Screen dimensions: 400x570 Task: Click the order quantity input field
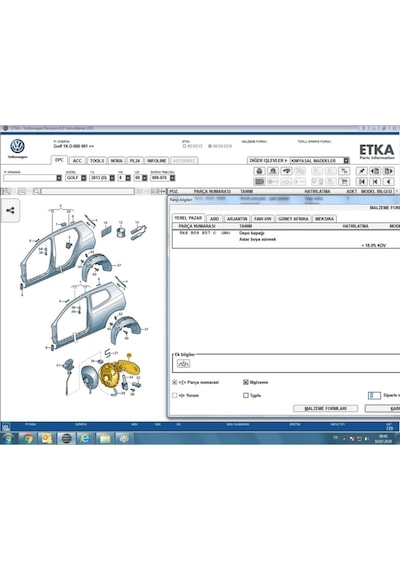(374, 395)
